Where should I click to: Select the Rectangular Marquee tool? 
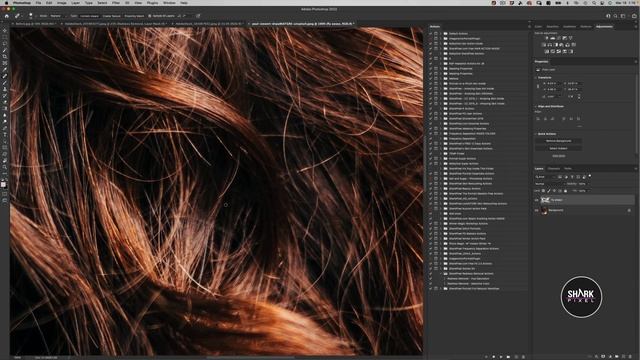[5, 37]
